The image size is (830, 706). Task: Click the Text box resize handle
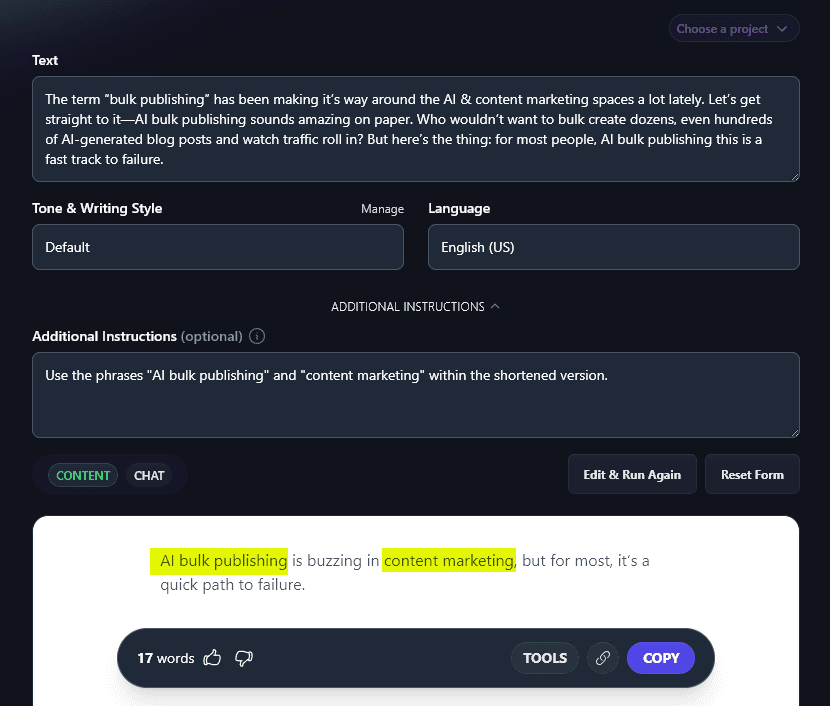[795, 179]
